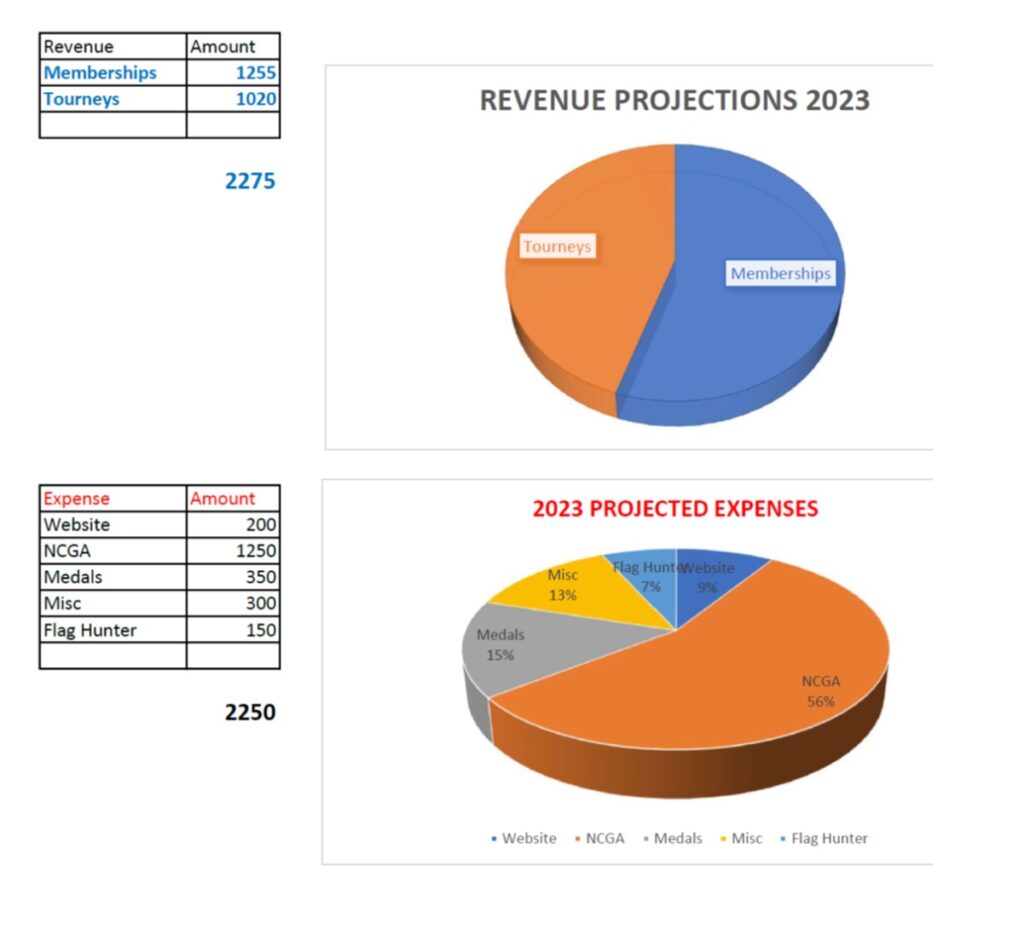Select the Misc amount cell showing 300
The image size is (1024, 952).
coord(233,604)
